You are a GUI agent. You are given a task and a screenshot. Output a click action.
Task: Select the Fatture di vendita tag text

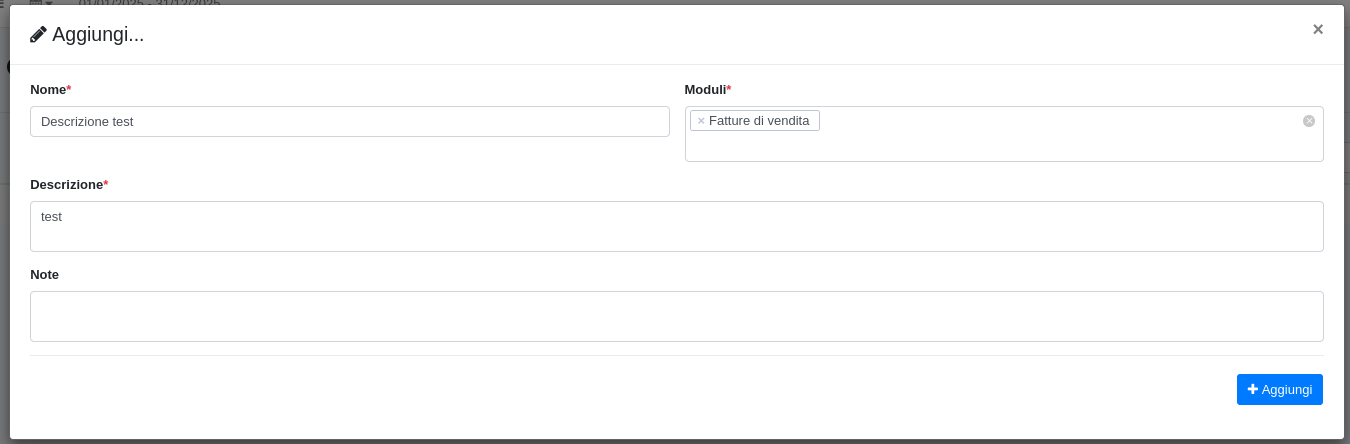[758, 121]
